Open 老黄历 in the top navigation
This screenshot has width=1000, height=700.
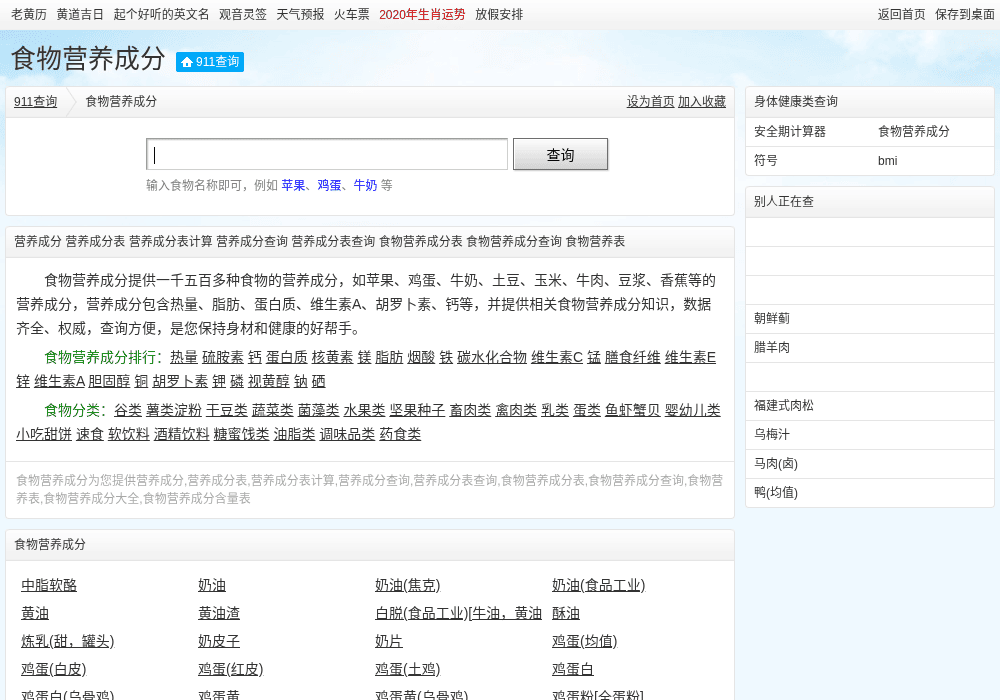coord(29,14)
